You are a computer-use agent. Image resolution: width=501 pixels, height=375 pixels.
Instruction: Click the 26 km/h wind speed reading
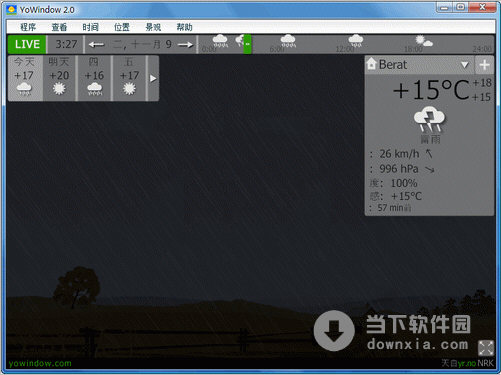(x=399, y=154)
